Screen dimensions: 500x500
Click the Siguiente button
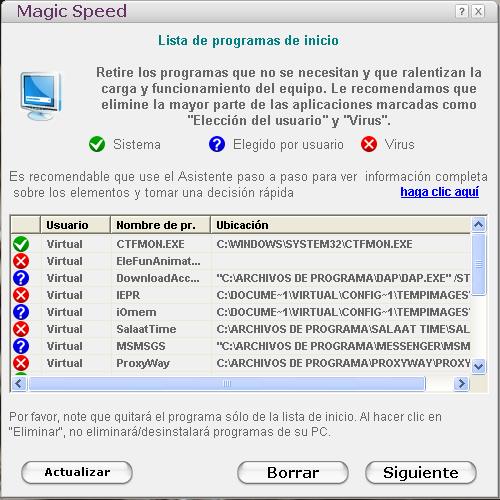(x=421, y=473)
